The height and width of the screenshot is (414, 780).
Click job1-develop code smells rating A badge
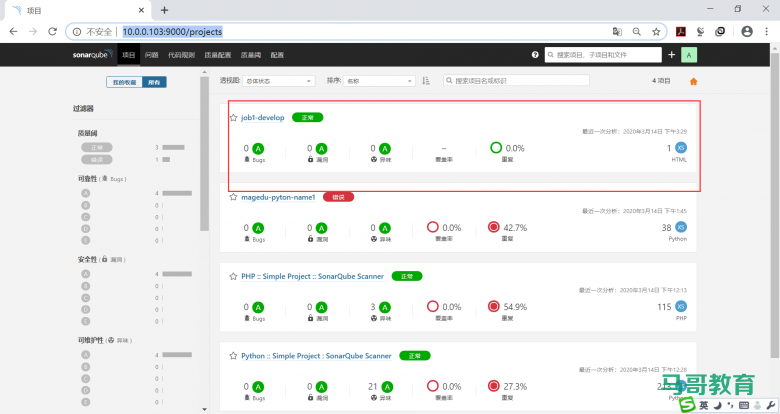385,148
